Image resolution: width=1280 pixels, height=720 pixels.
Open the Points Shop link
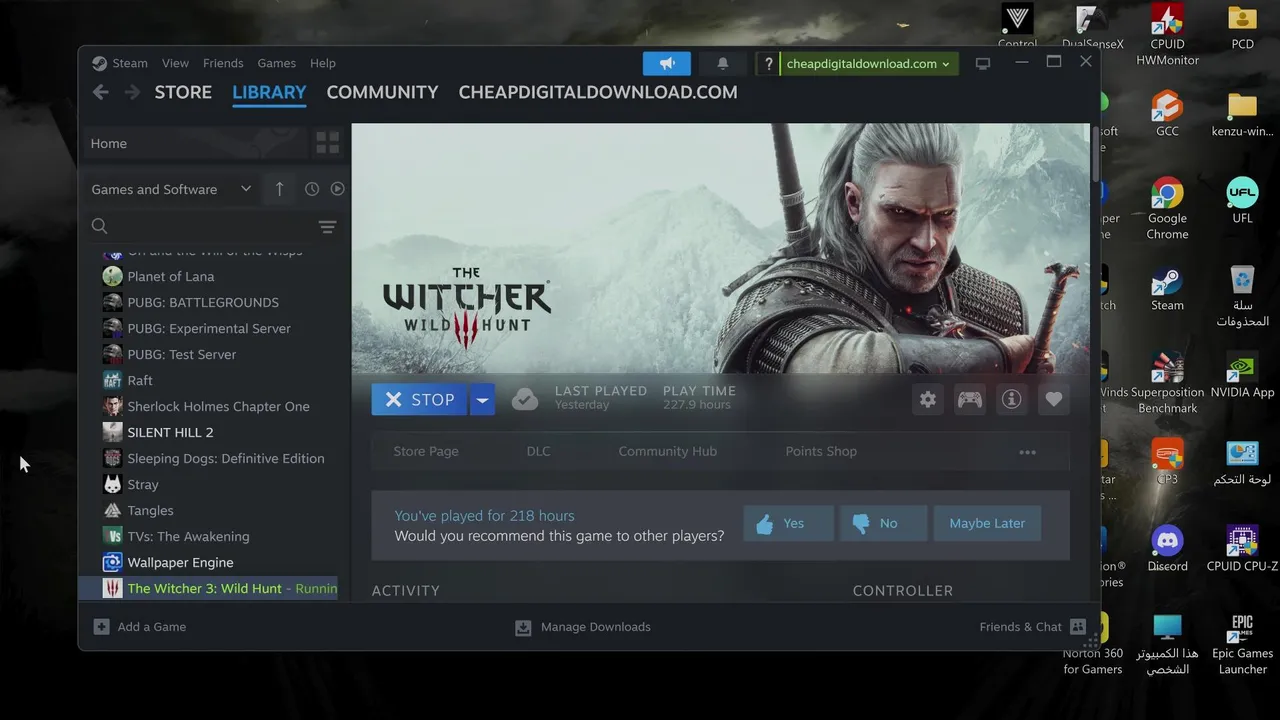point(821,452)
